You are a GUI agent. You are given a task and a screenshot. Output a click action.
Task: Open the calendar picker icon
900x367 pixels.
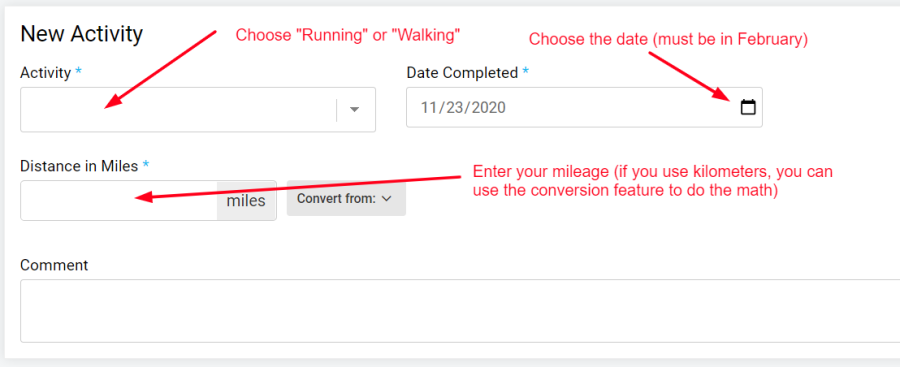click(748, 107)
